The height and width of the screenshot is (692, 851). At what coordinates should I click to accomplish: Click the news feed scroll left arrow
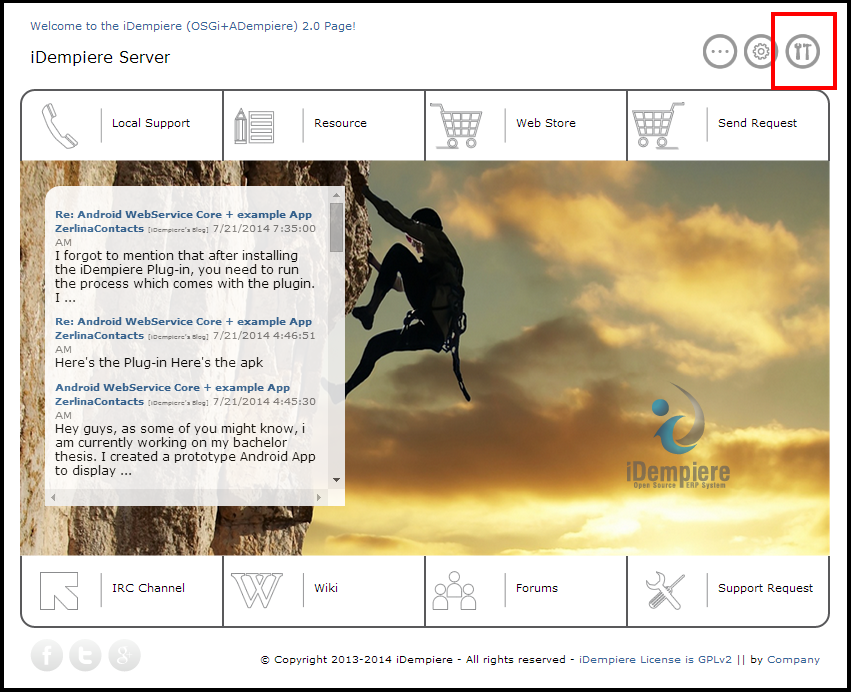click(53, 497)
